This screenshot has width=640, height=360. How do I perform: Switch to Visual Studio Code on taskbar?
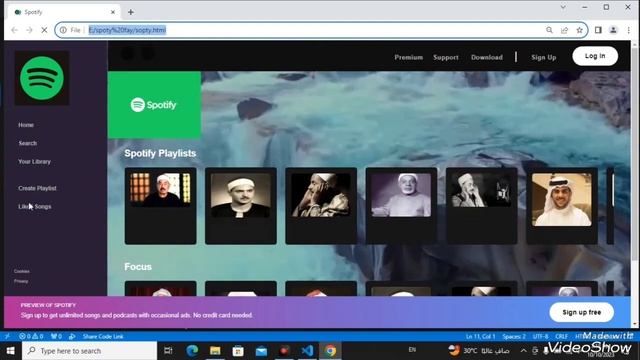point(307,351)
